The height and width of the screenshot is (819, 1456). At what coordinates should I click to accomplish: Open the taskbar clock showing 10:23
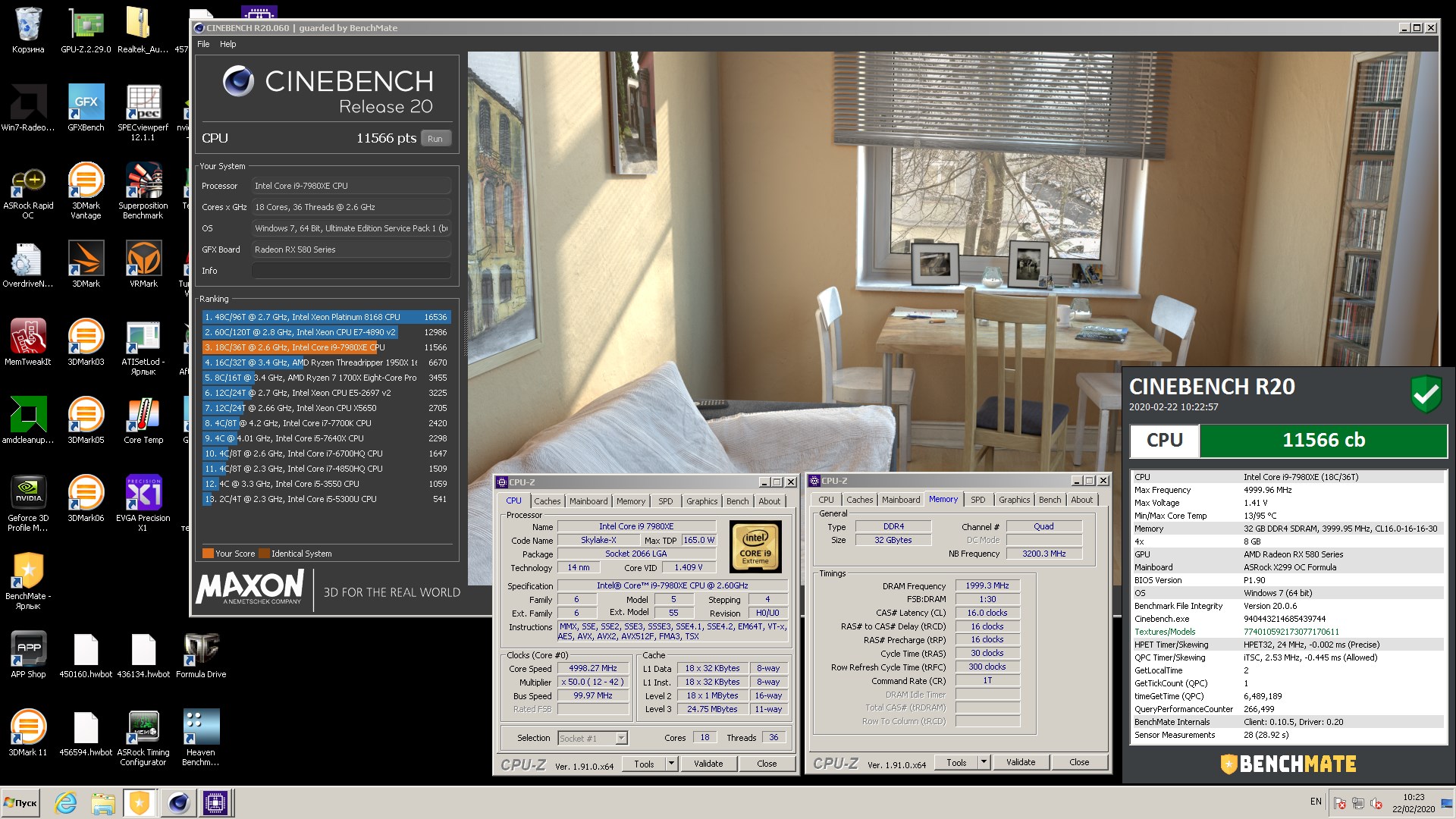pyautogui.click(x=1414, y=803)
